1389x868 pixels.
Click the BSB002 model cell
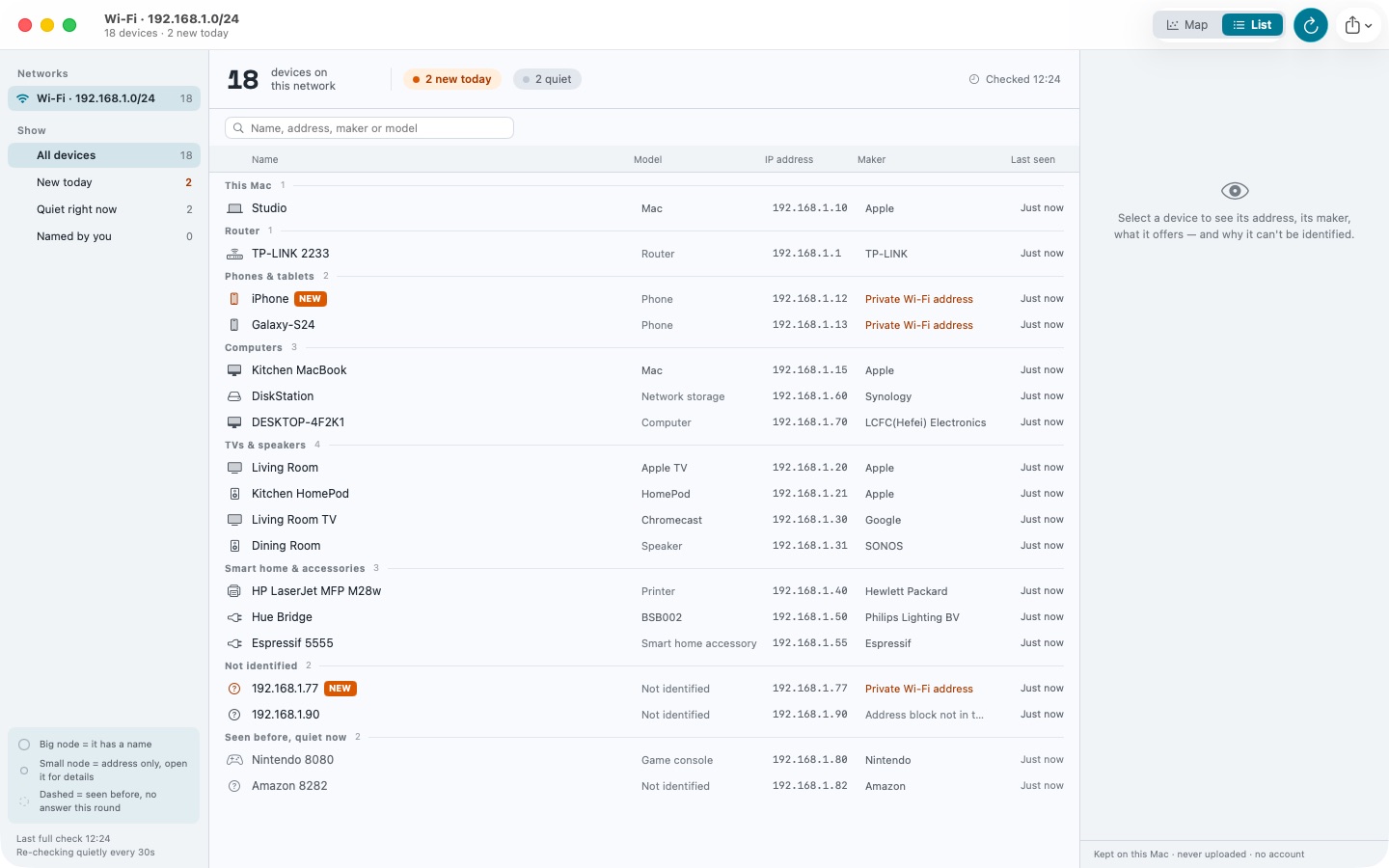pos(662,617)
